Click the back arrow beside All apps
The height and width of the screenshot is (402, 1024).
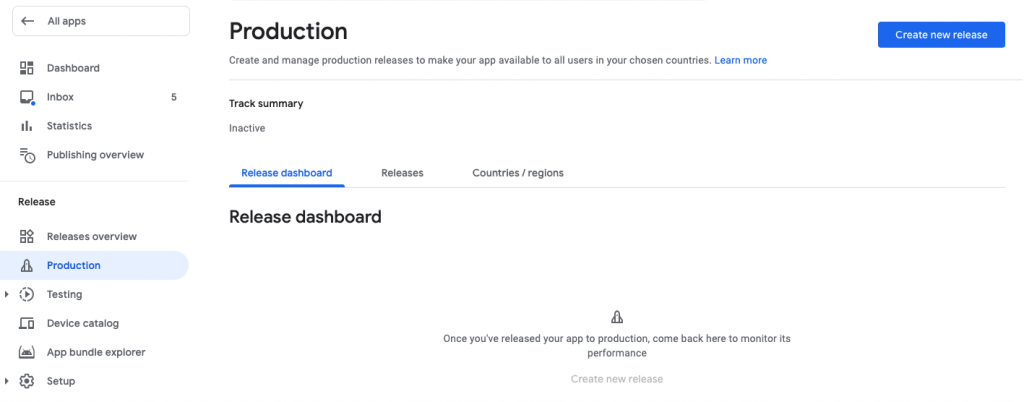pyautogui.click(x=28, y=21)
